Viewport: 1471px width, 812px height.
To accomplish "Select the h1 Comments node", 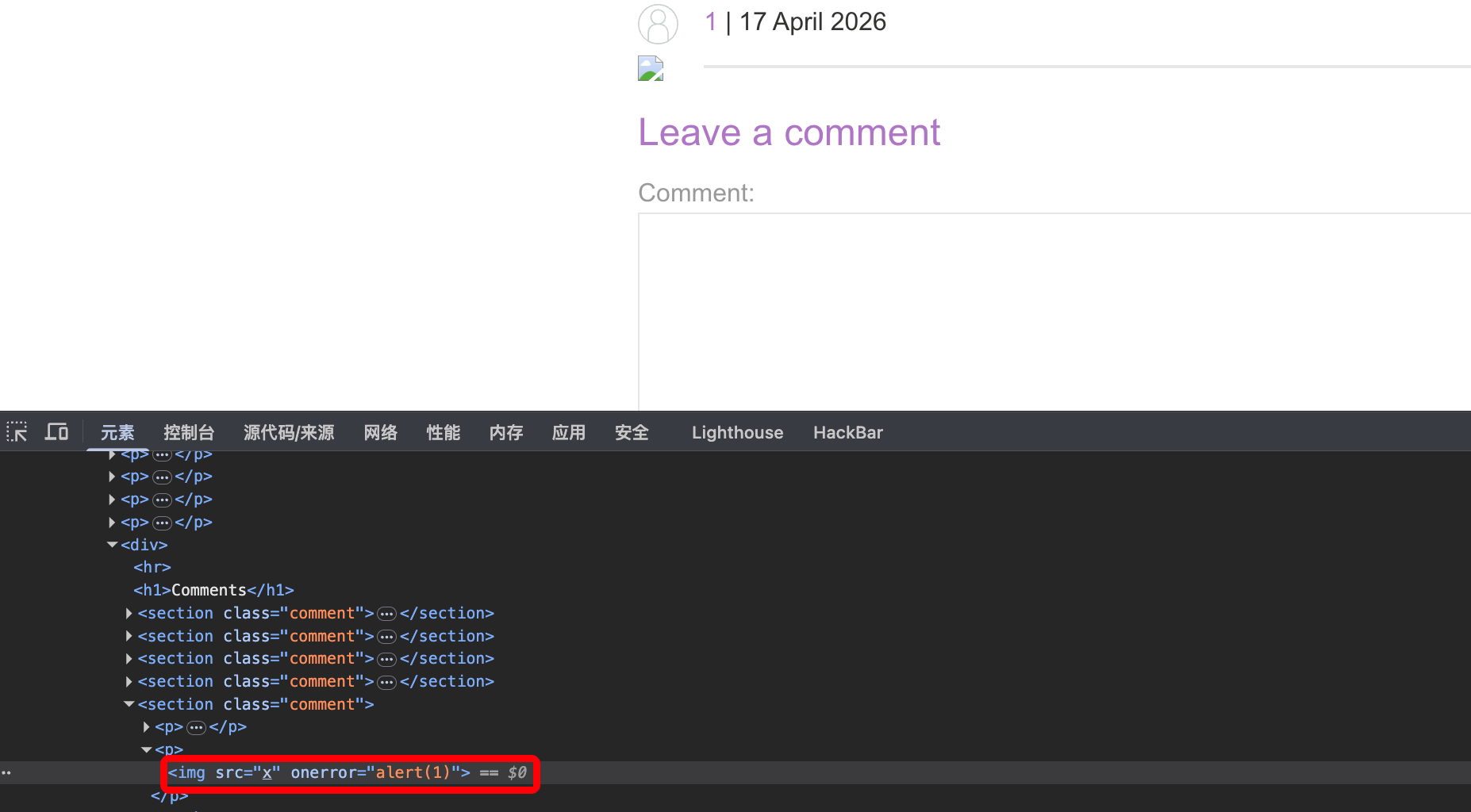I will point(213,590).
